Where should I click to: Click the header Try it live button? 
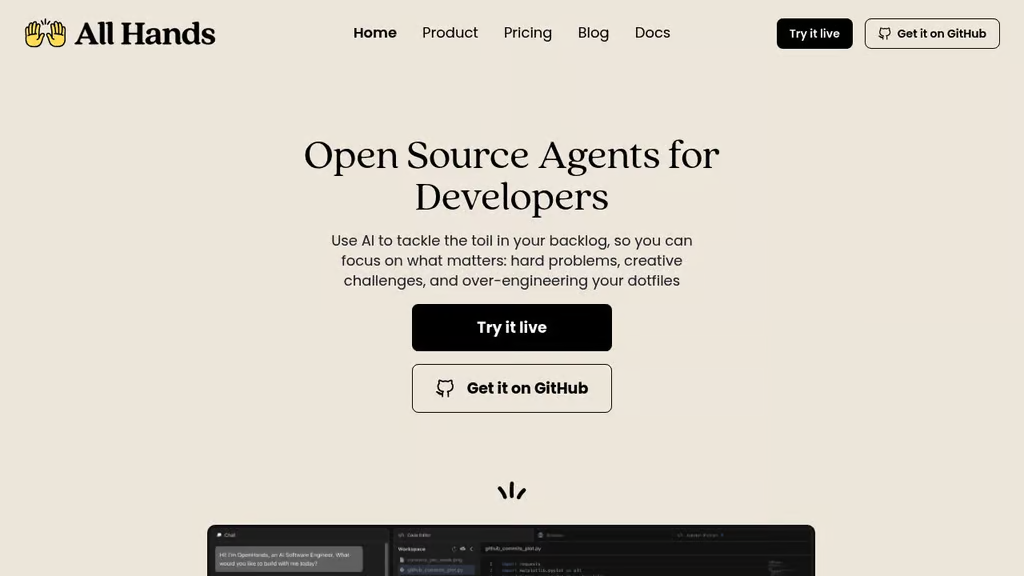tap(814, 33)
